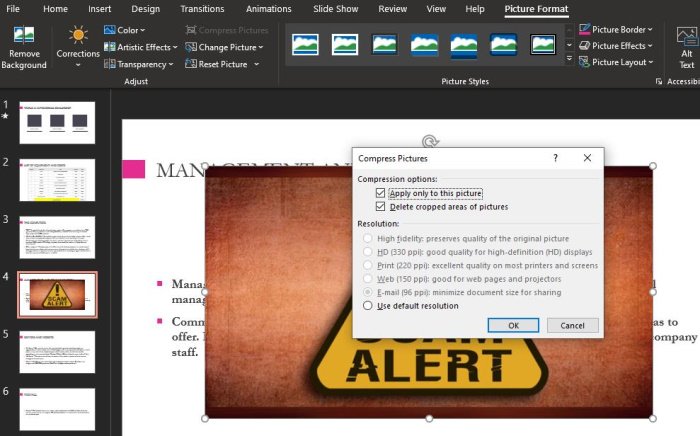Open the Corrections sun icon
The image size is (700, 436).
click(x=78, y=35)
